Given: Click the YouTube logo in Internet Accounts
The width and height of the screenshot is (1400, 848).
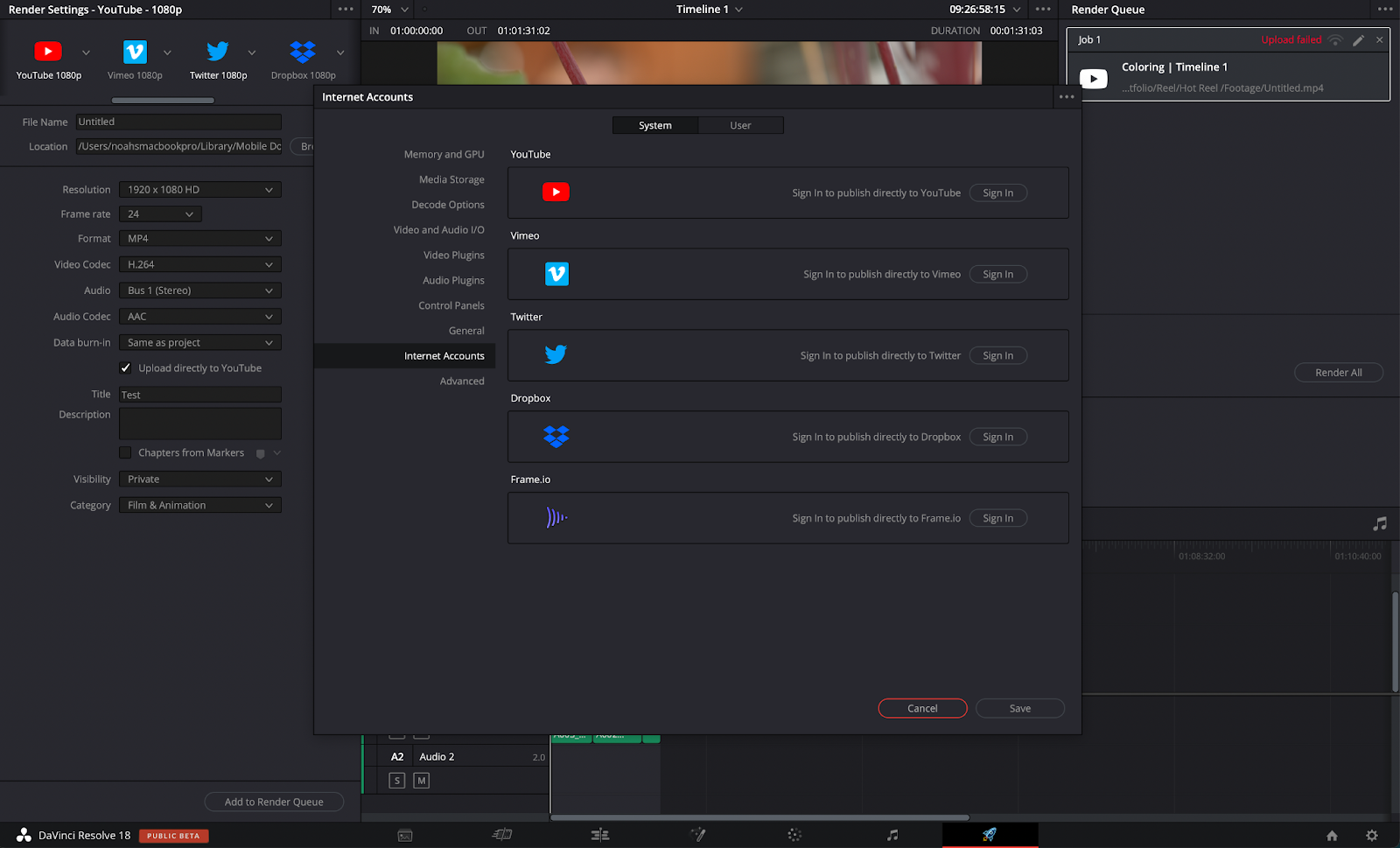Looking at the screenshot, I should (x=556, y=193).
